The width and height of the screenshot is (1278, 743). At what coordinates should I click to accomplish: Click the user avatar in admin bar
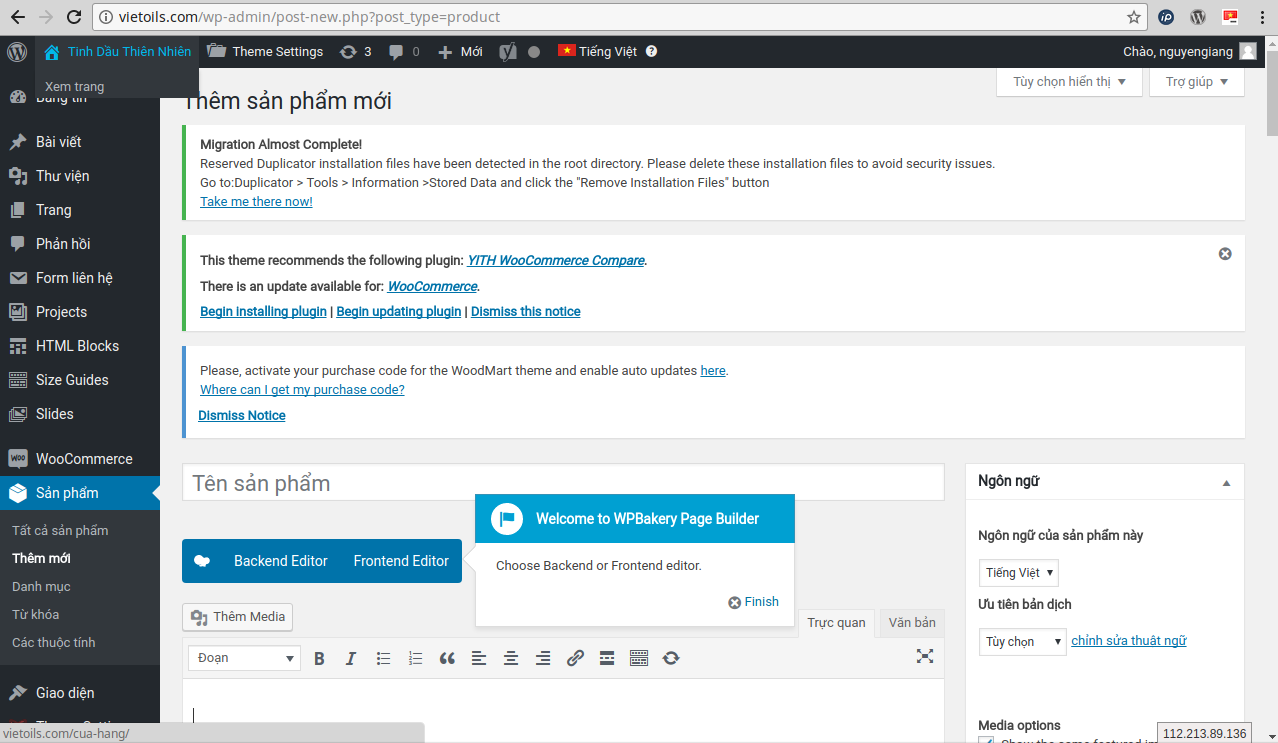point(1247,51)
